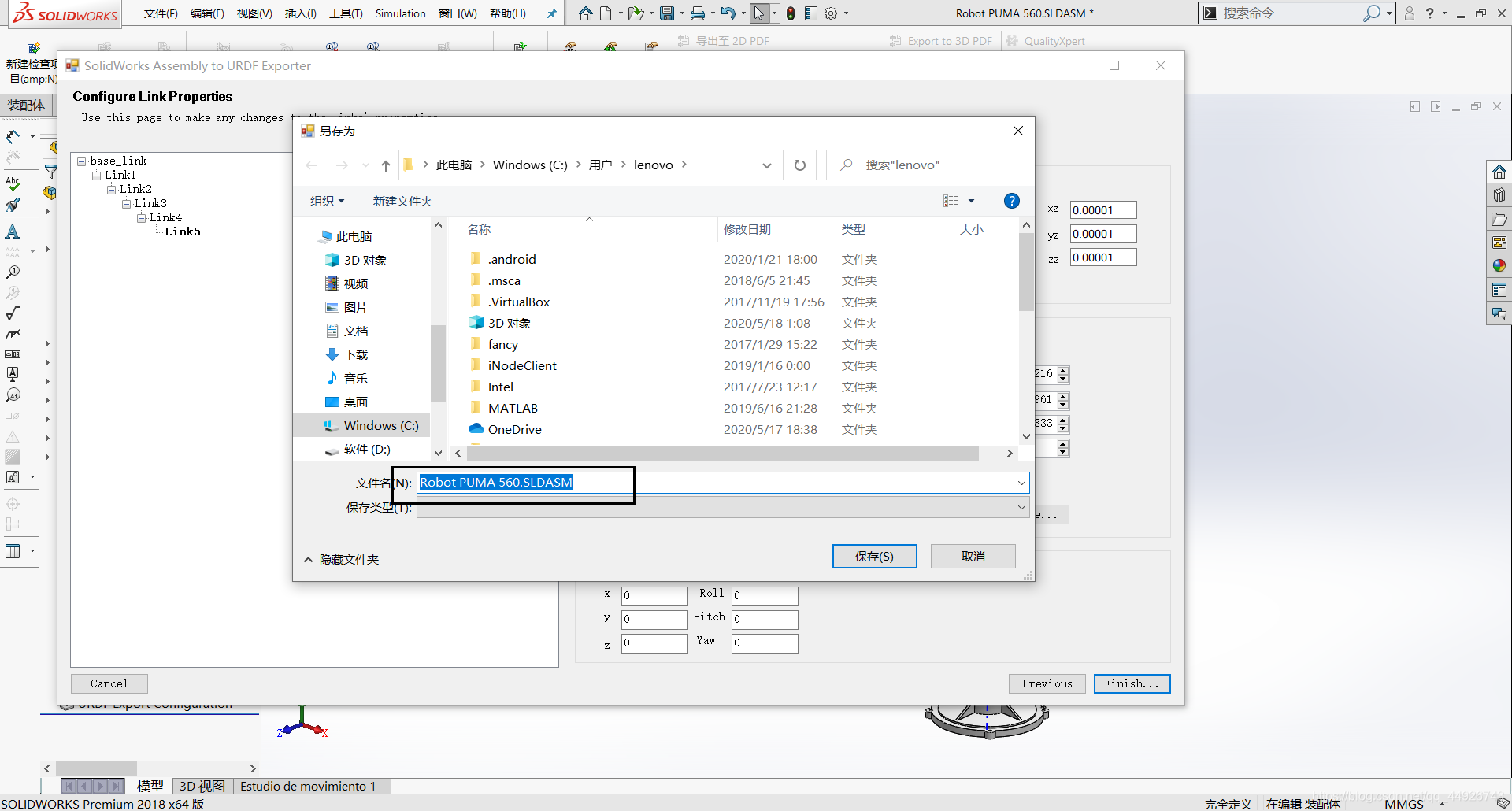Click the 保存(S) button
Image resolution: width=1512 pixels, height=811 pixels.
tap(874, 556)
